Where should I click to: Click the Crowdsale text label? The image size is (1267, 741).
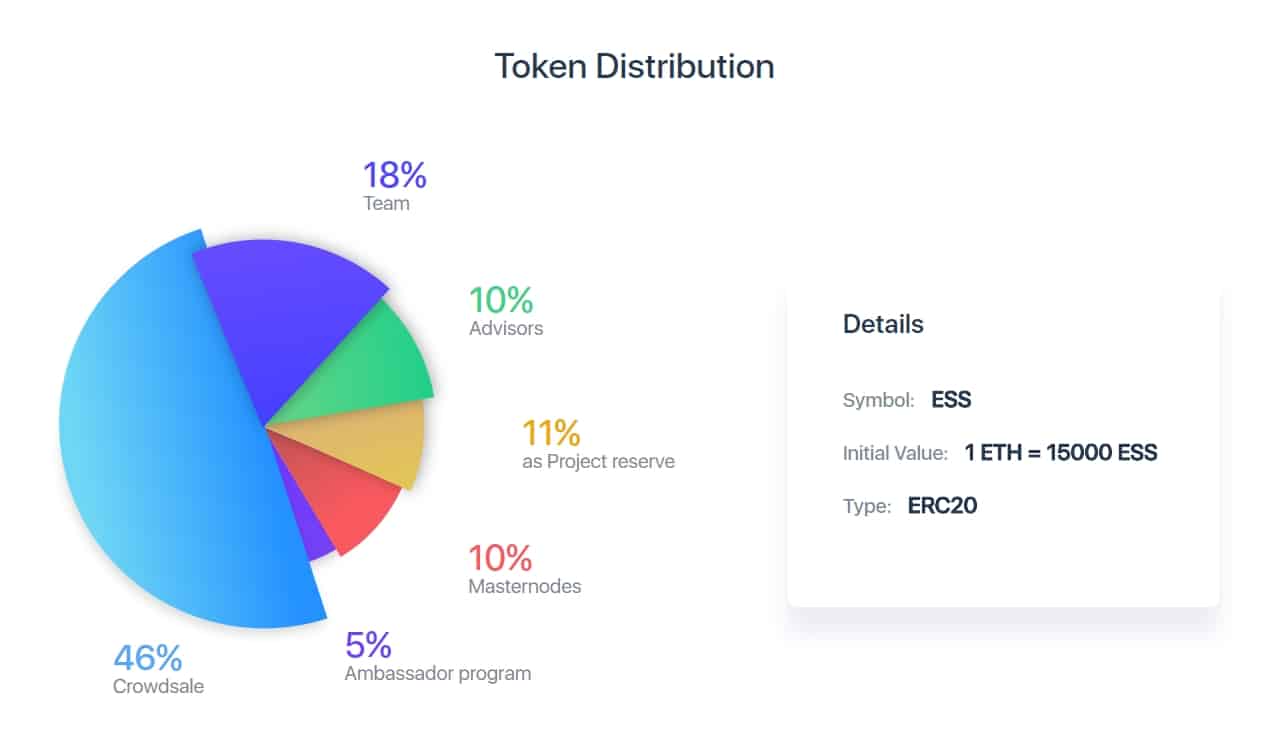[159, 686]
